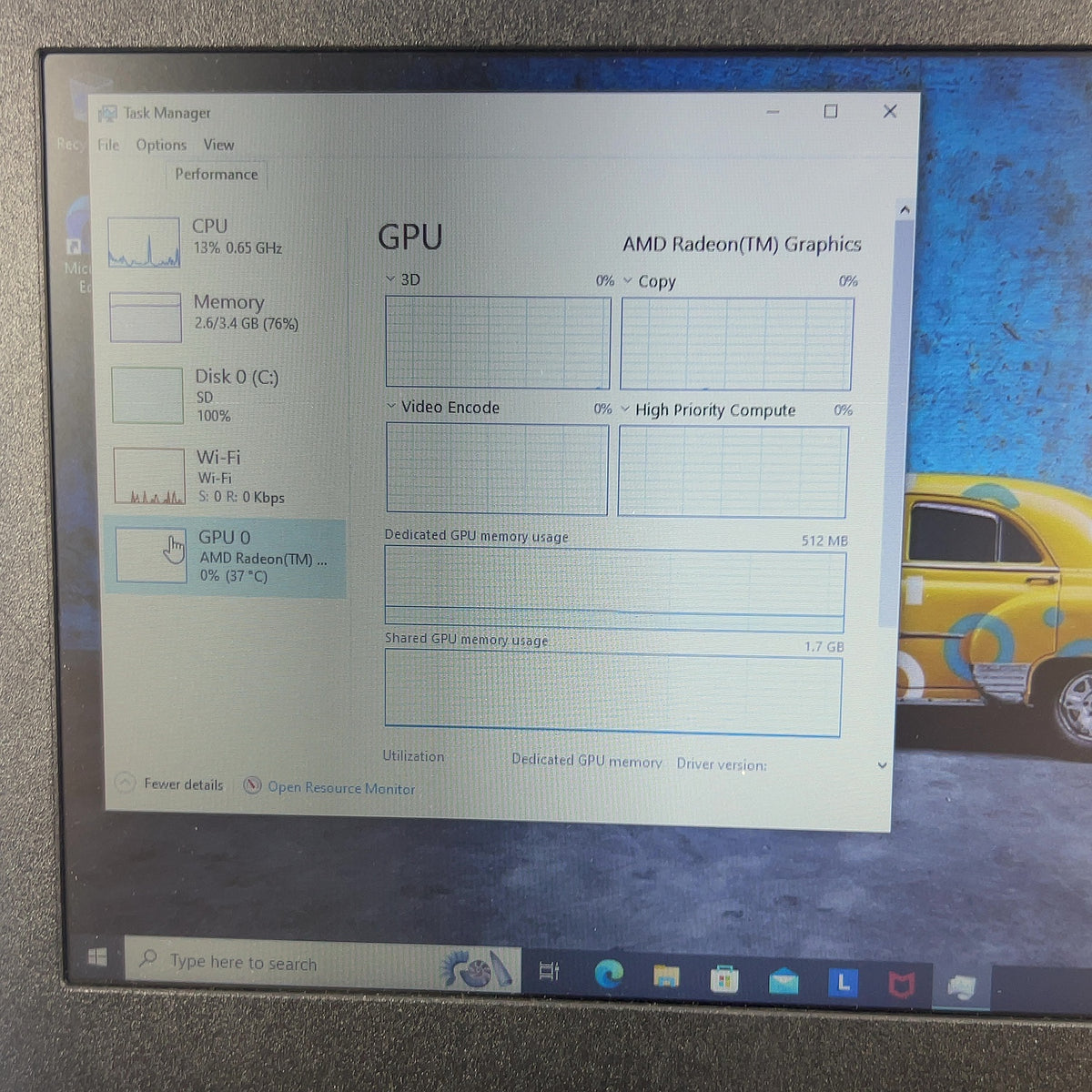Open Microsoft Store from taskbar
The width and height of the screenshot is (1092, 1092).
pyautogui.click(x=724, y=978)
